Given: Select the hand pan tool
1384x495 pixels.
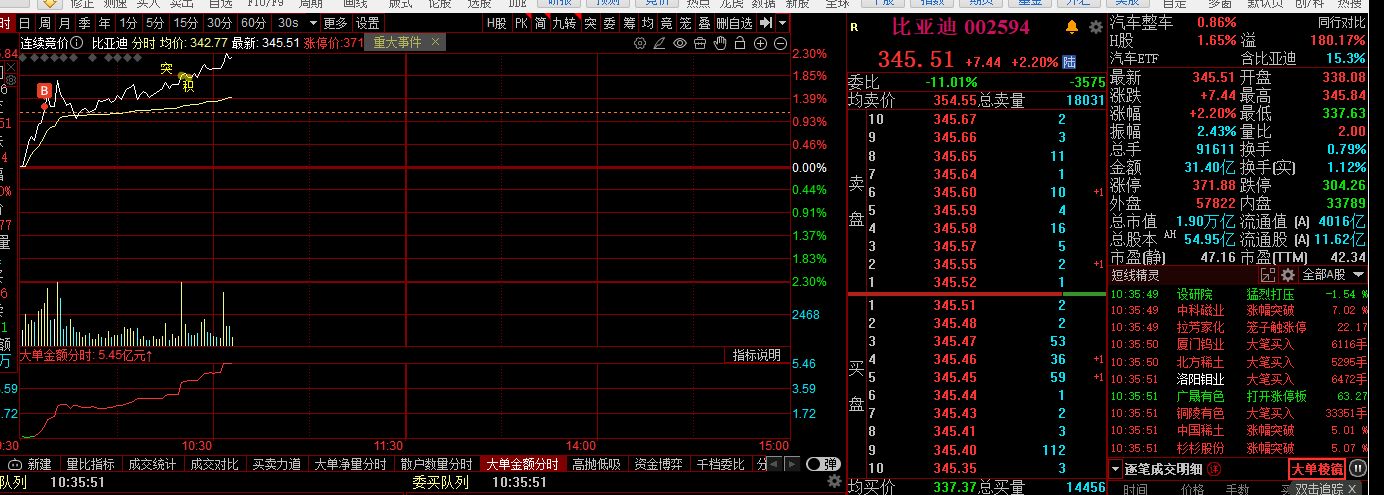Looking at the screenshot, I should pos(720,43).
